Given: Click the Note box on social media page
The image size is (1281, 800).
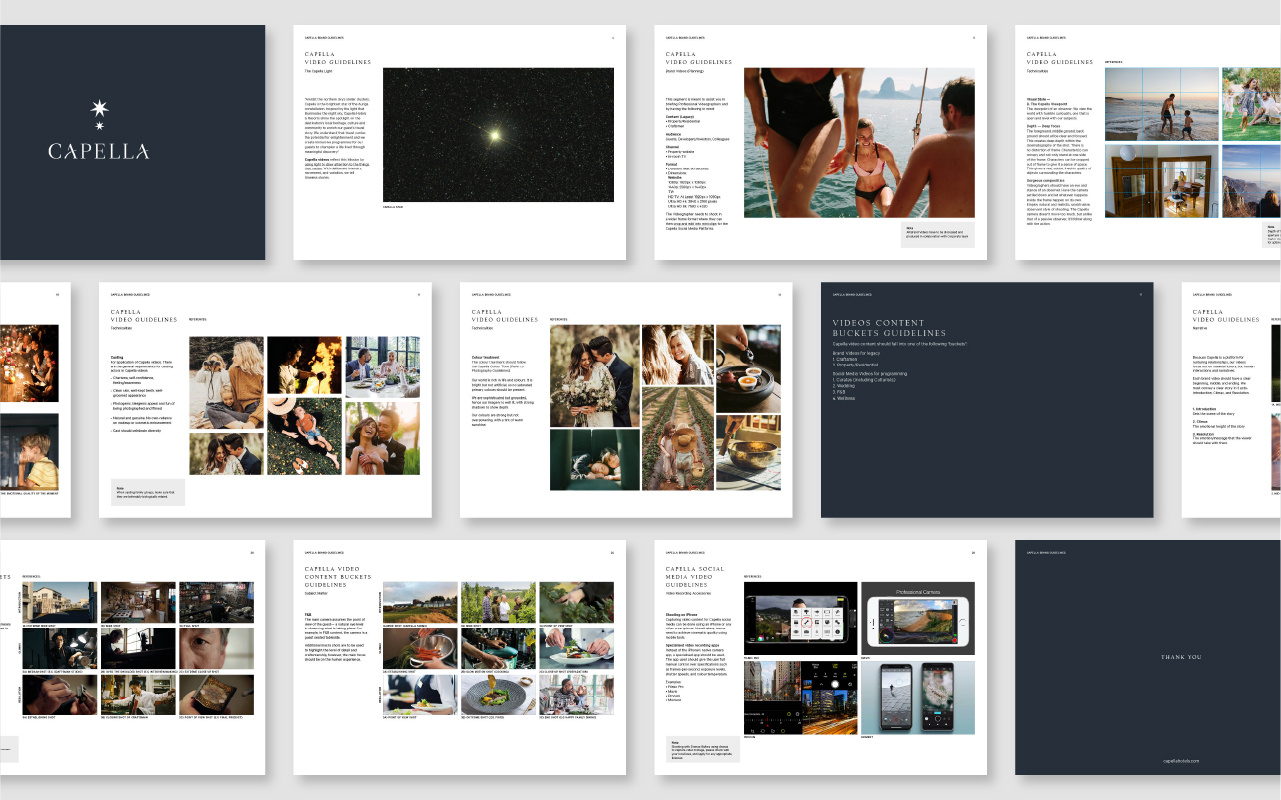Looking at the screenshot, I should coord(703,749).
